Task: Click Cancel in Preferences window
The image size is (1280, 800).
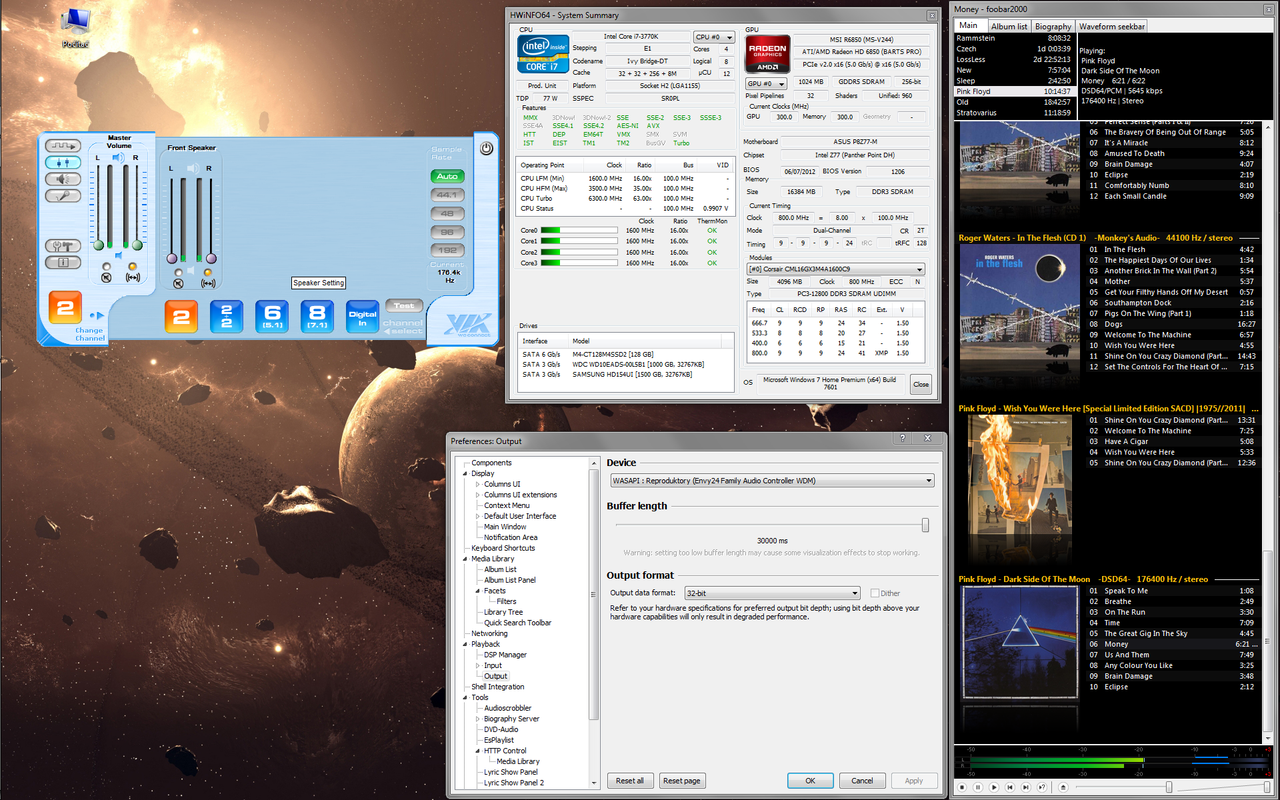Action: click(862, 780)
